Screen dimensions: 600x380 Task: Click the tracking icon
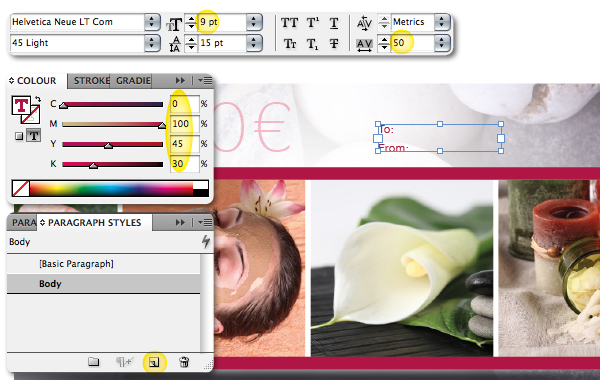point(364,45)
